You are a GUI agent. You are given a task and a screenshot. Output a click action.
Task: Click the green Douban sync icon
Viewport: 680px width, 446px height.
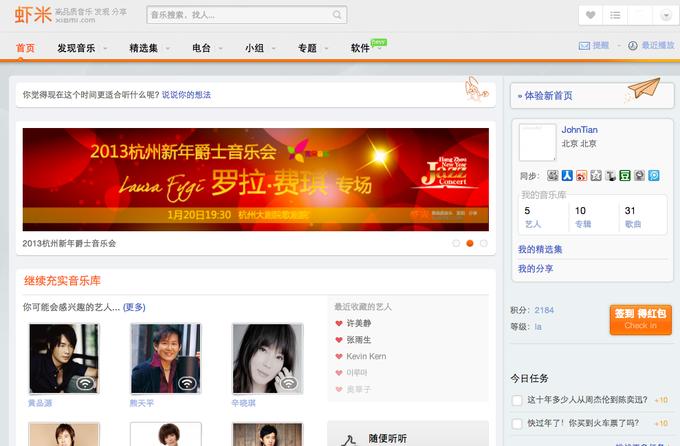625,175
